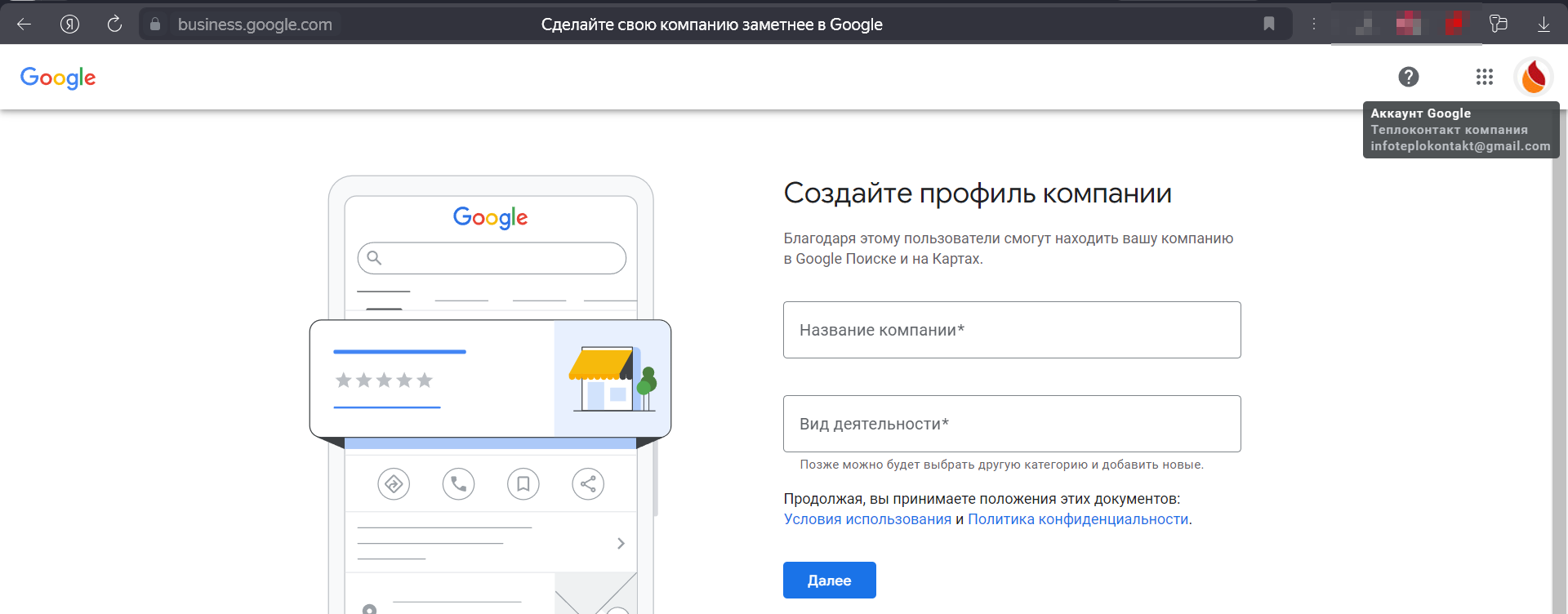Image resolution: width=1568 pixels, height=614 pixels.
Task: Click the chevron arrow in phone illustration
Action: click(x=621, y=543)
